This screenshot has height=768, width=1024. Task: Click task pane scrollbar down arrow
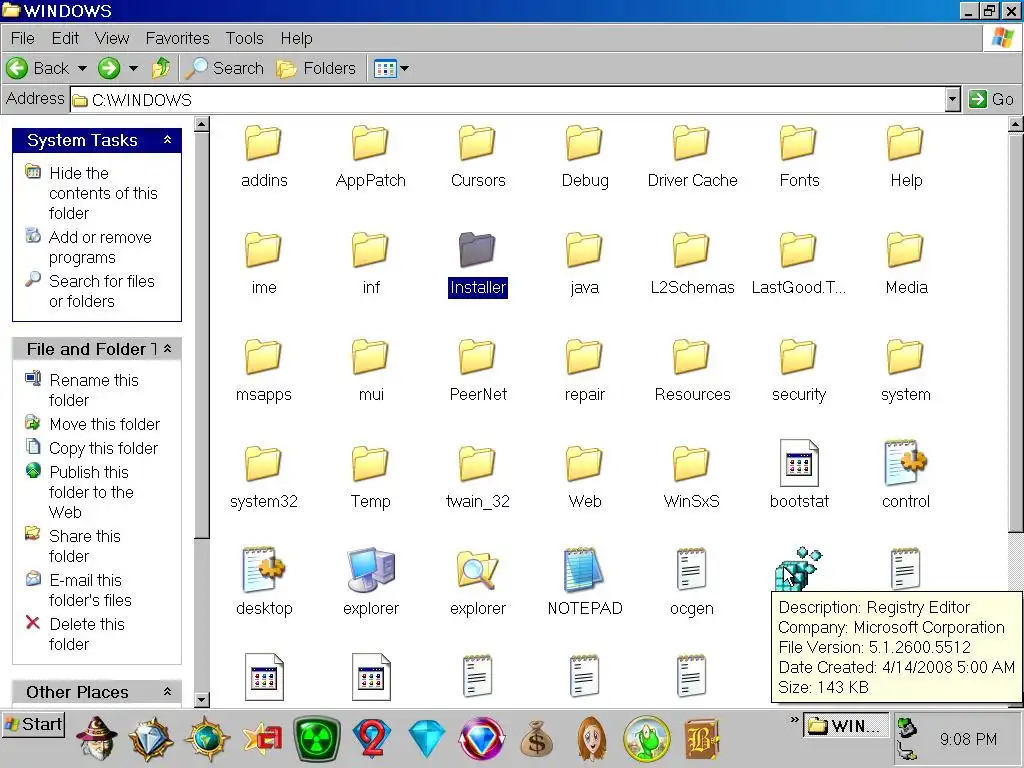(201, 699)
